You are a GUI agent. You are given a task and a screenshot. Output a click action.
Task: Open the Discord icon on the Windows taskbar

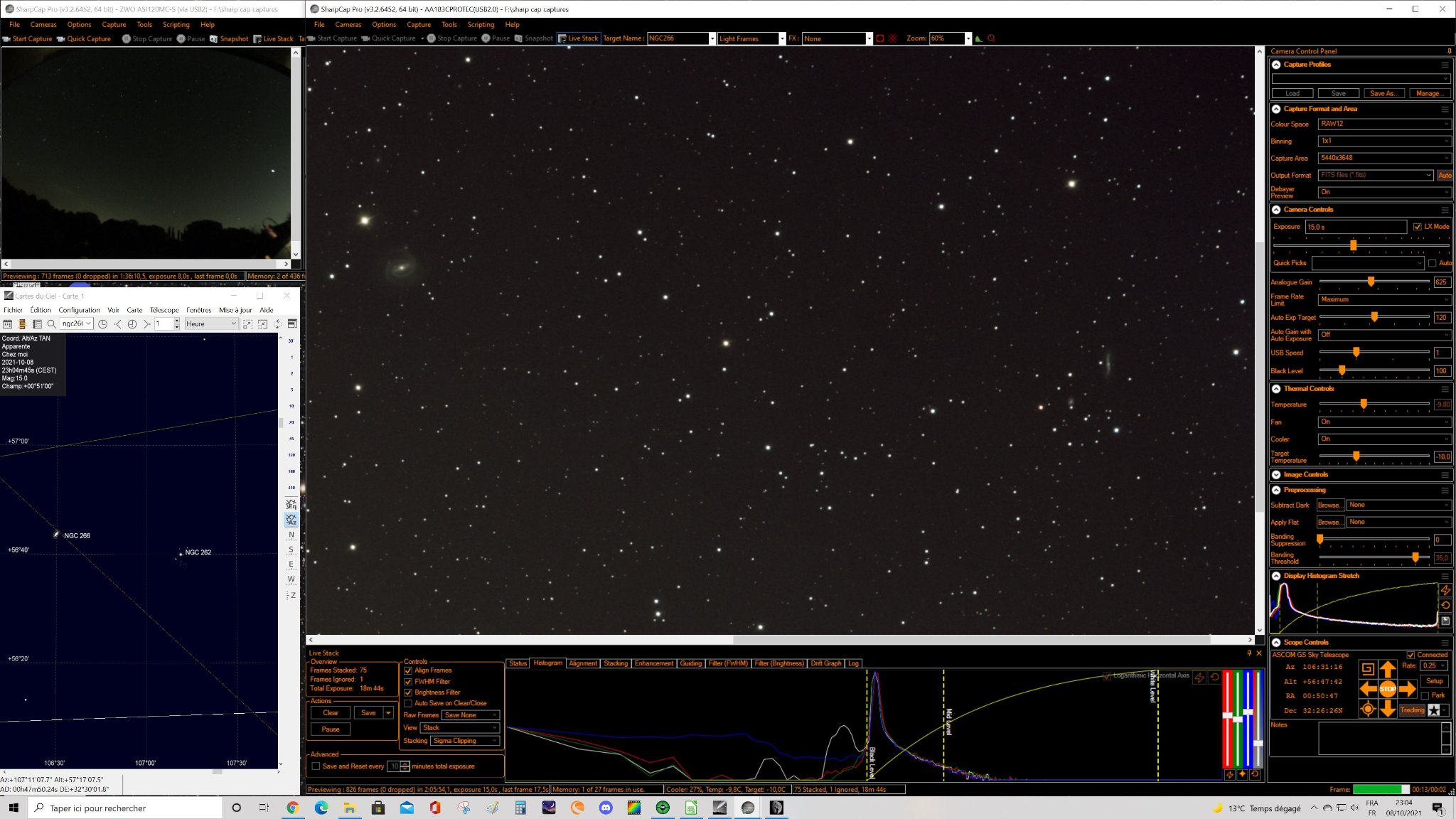tap(606, 808)
